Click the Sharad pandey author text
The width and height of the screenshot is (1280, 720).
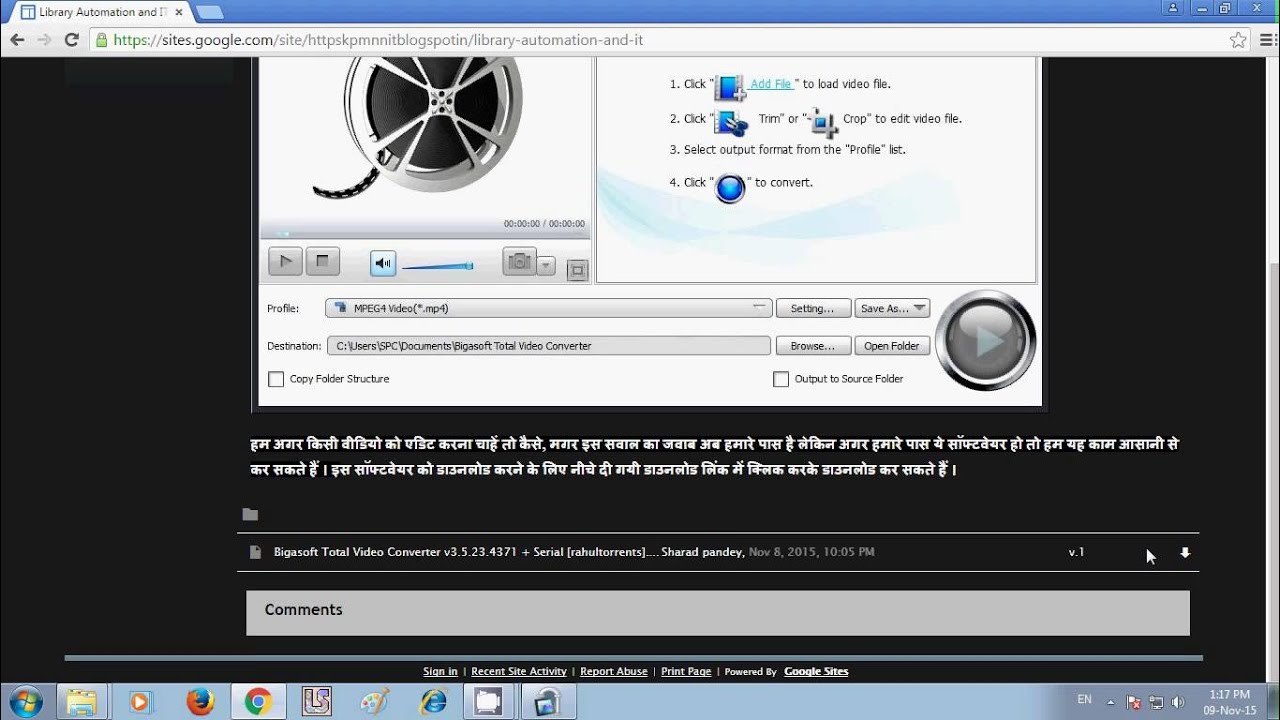coord(702,552)
